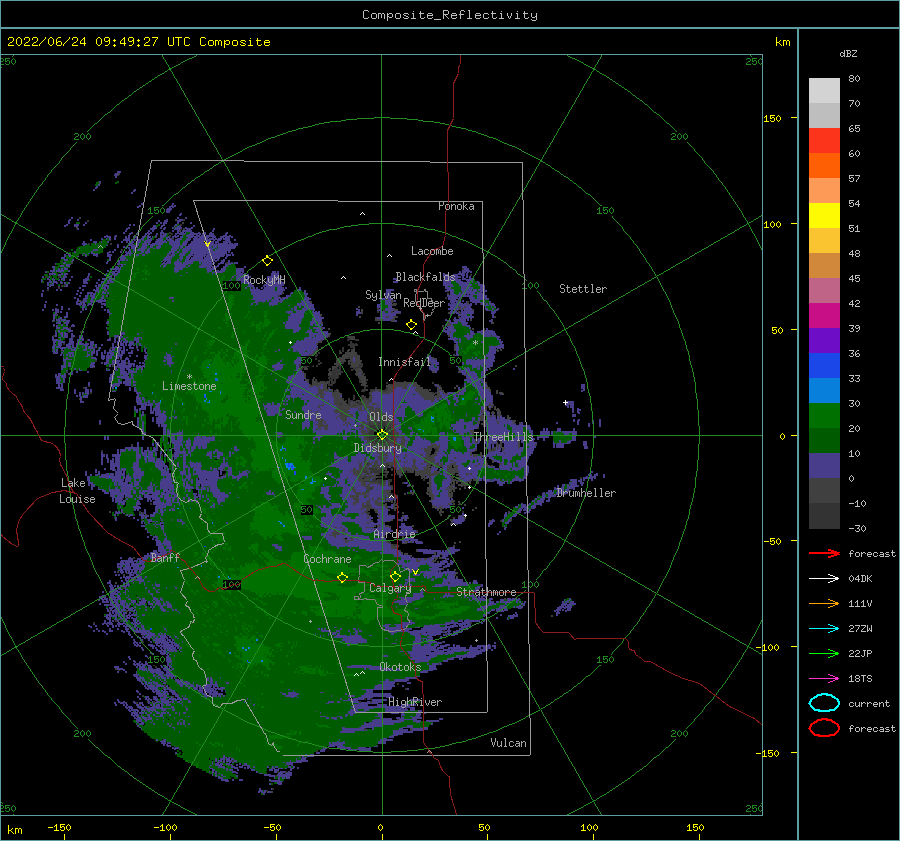Click the 'HighRiver' map label
The image size is (900, 841).
click(x=415, y=702)
